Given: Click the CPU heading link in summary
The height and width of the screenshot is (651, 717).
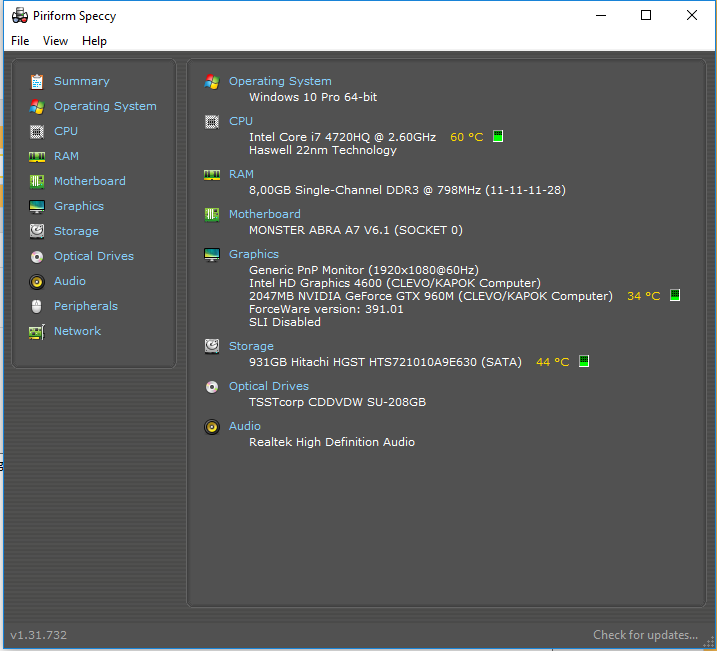Looking at the screenshot, I should tap(241, 121).
